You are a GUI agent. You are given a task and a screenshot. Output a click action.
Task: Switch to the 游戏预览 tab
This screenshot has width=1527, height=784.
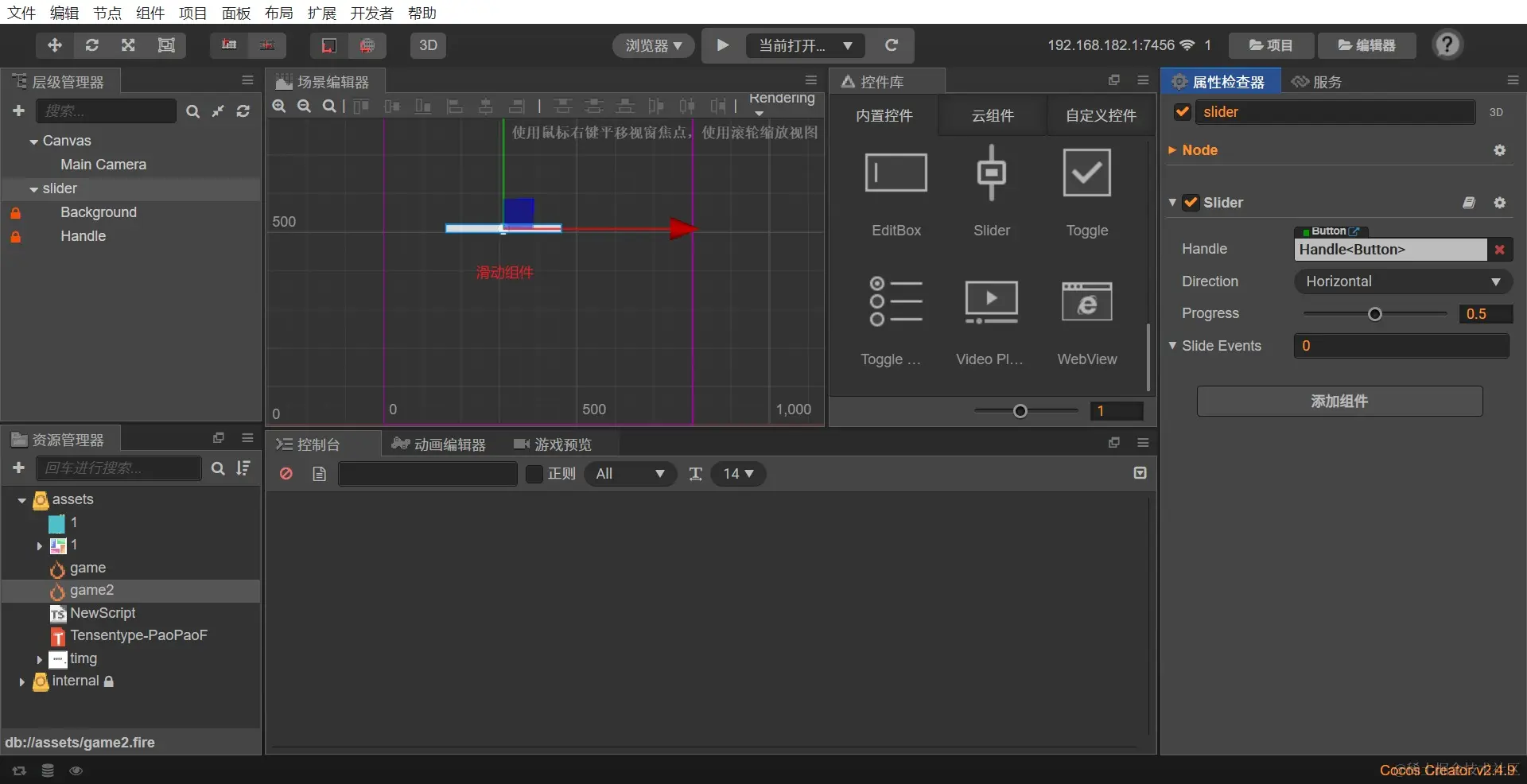click(x=554, y=444)
